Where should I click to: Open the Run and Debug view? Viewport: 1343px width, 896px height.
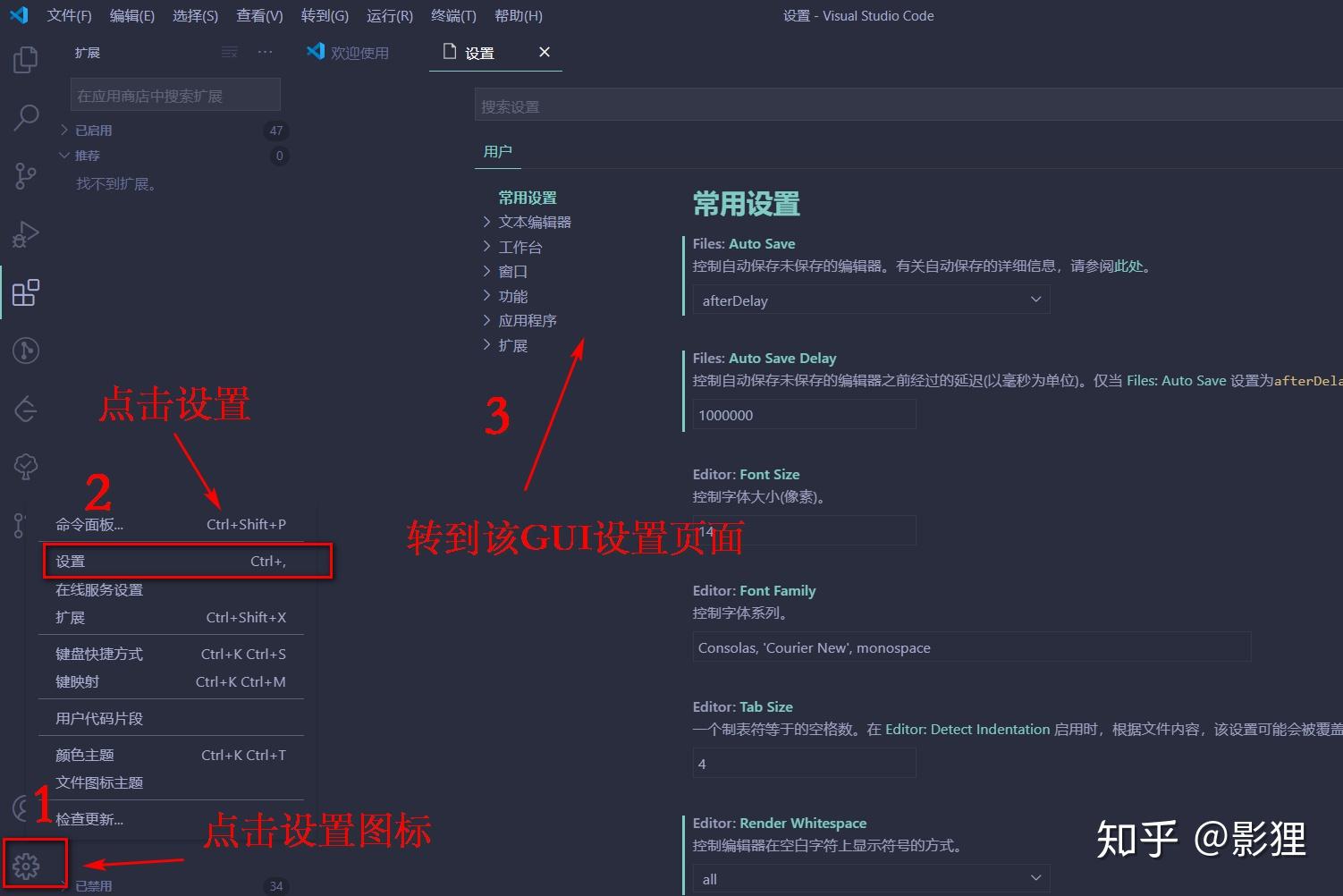25,233
